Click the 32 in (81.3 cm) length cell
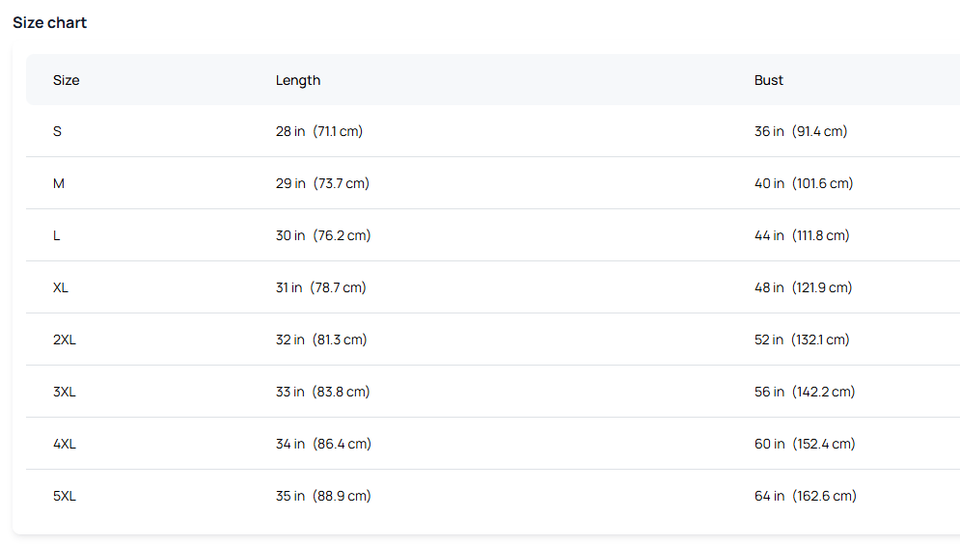The image size is (960, 544). click(321, 339)
